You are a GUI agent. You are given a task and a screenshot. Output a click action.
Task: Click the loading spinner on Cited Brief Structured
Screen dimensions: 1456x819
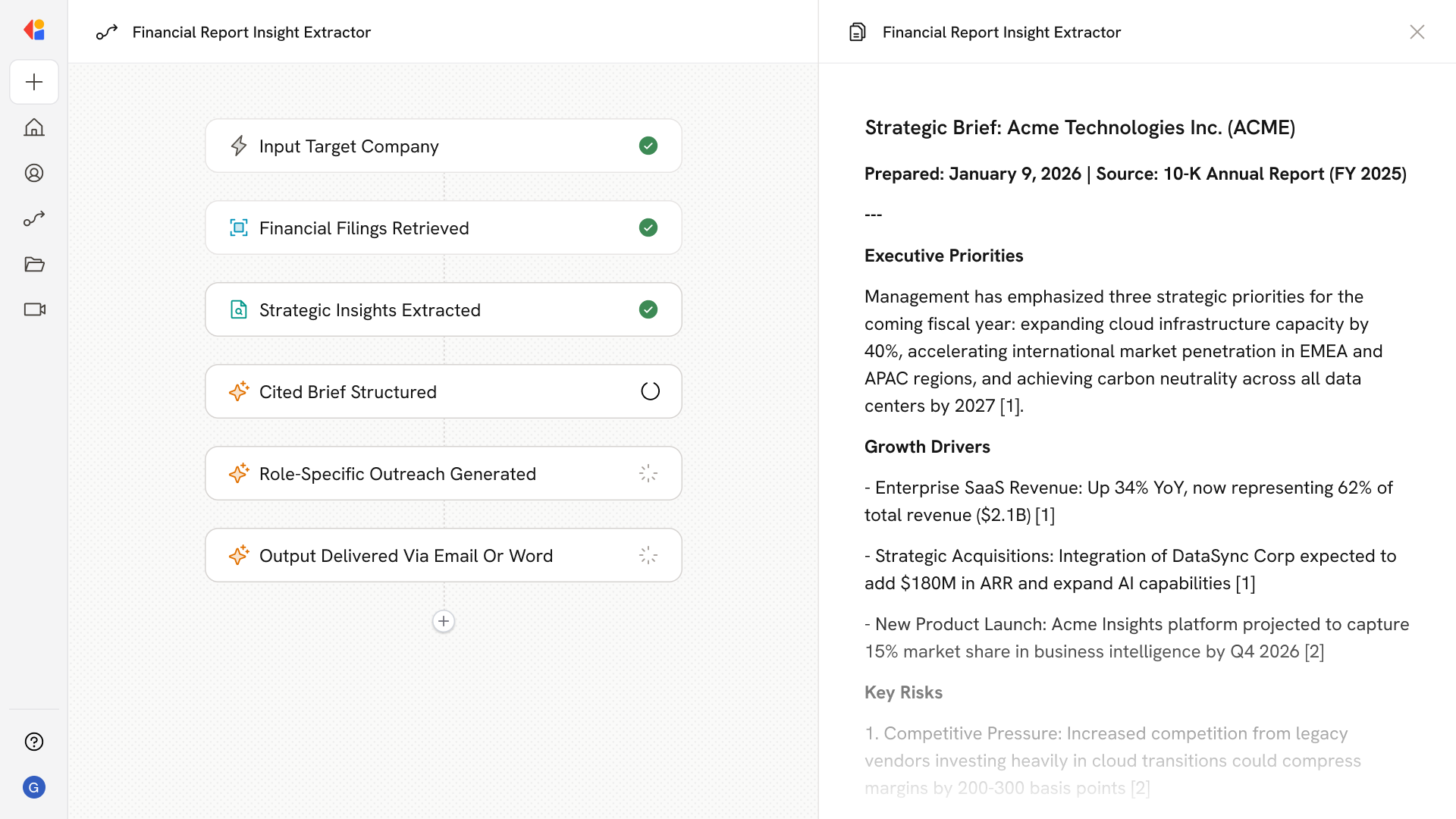[650, 391]
